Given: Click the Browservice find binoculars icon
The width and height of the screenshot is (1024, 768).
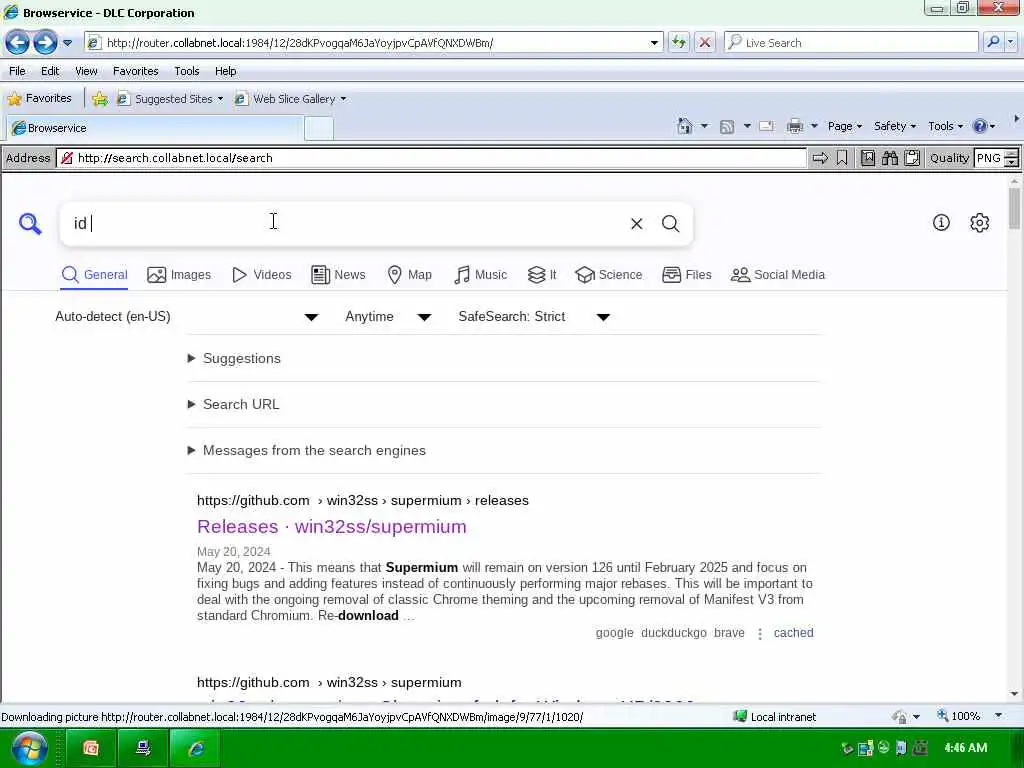Looking at the screenshot, I should pyautogui.click(x=889, y=158).
